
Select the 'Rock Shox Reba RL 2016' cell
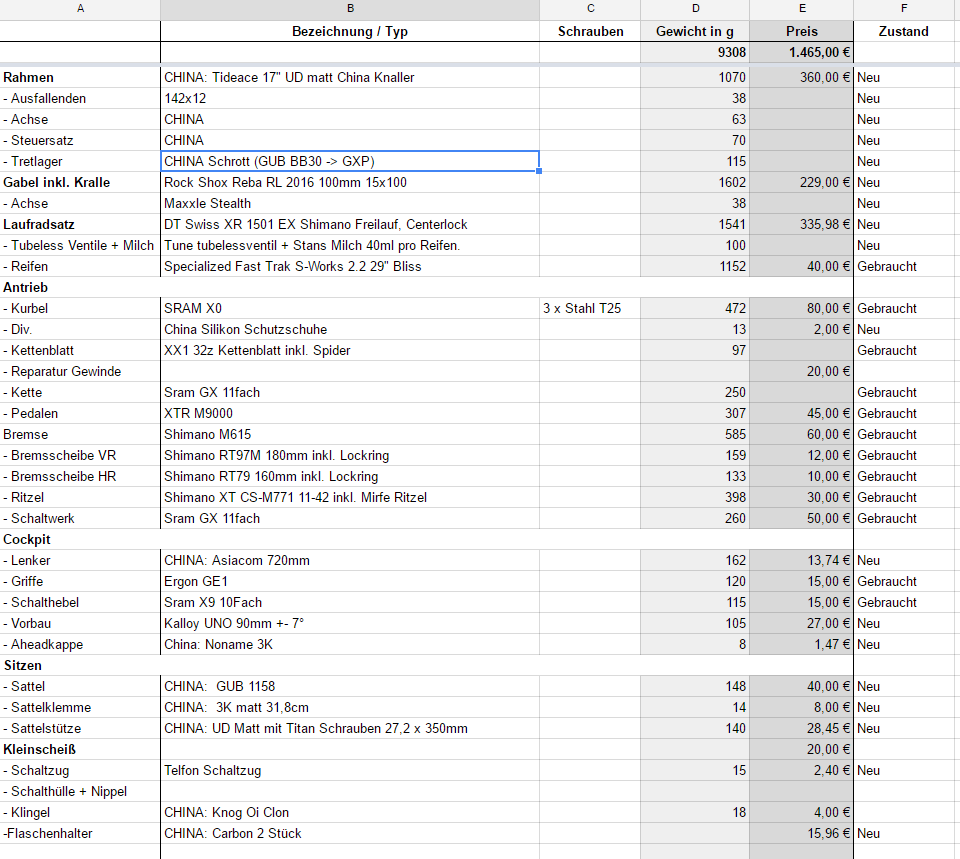pos(349,182)
